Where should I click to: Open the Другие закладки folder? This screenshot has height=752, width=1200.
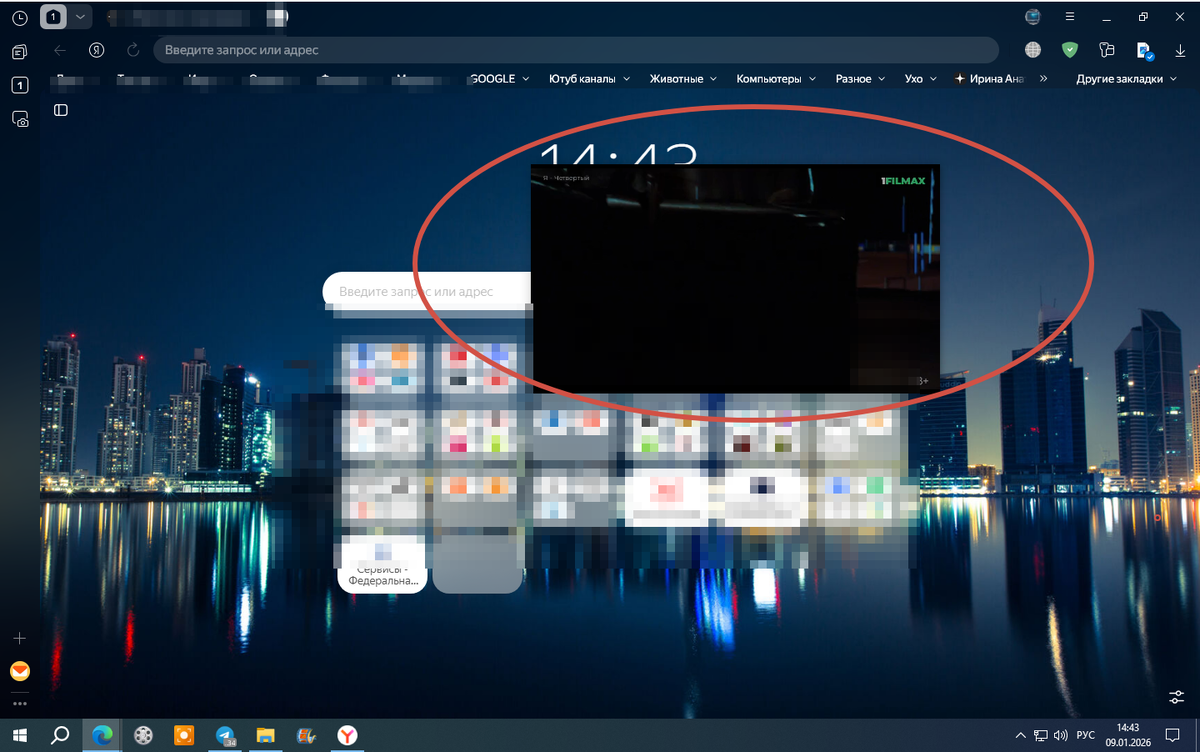[1126, 78]
